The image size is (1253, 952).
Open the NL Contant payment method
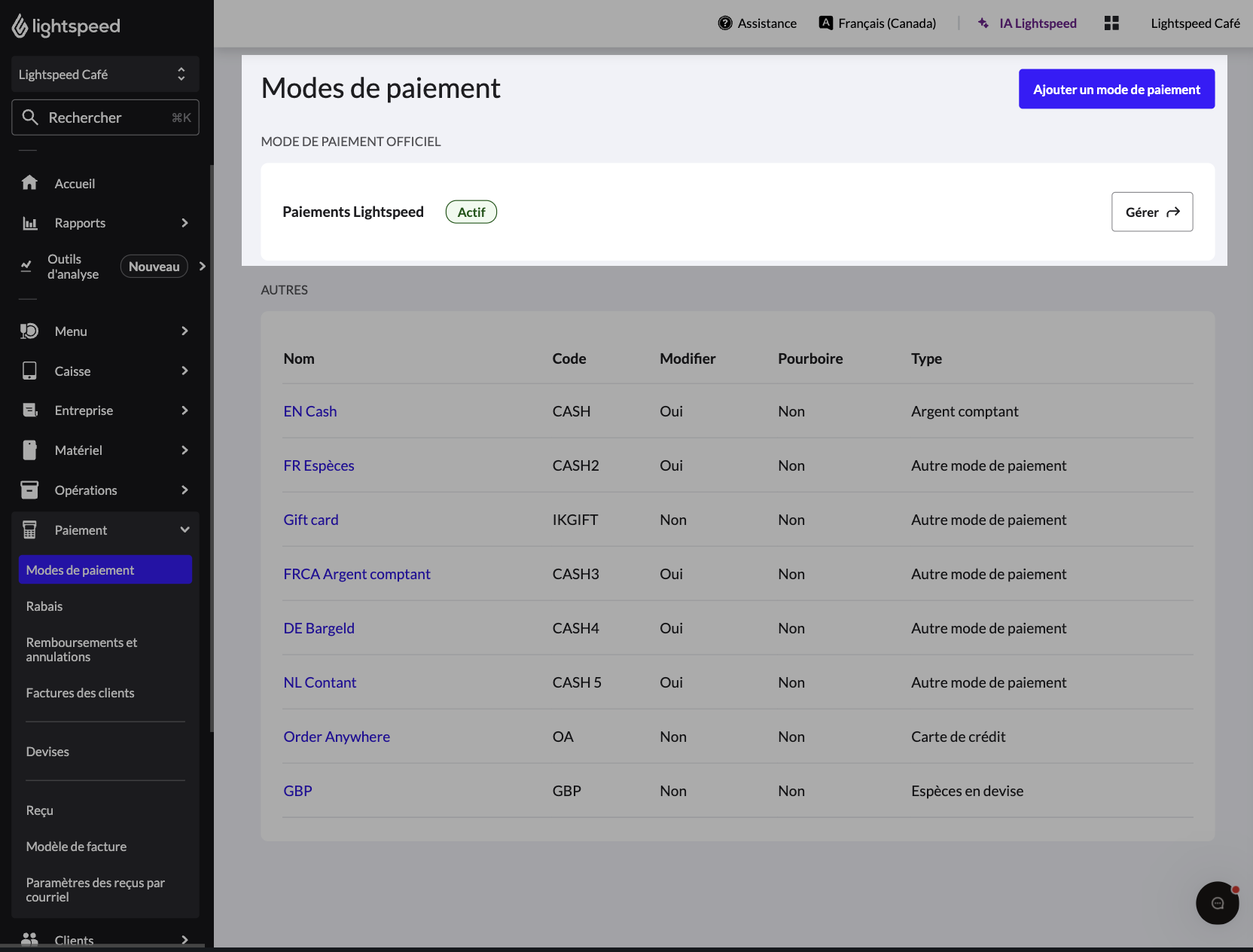point(320,682)
